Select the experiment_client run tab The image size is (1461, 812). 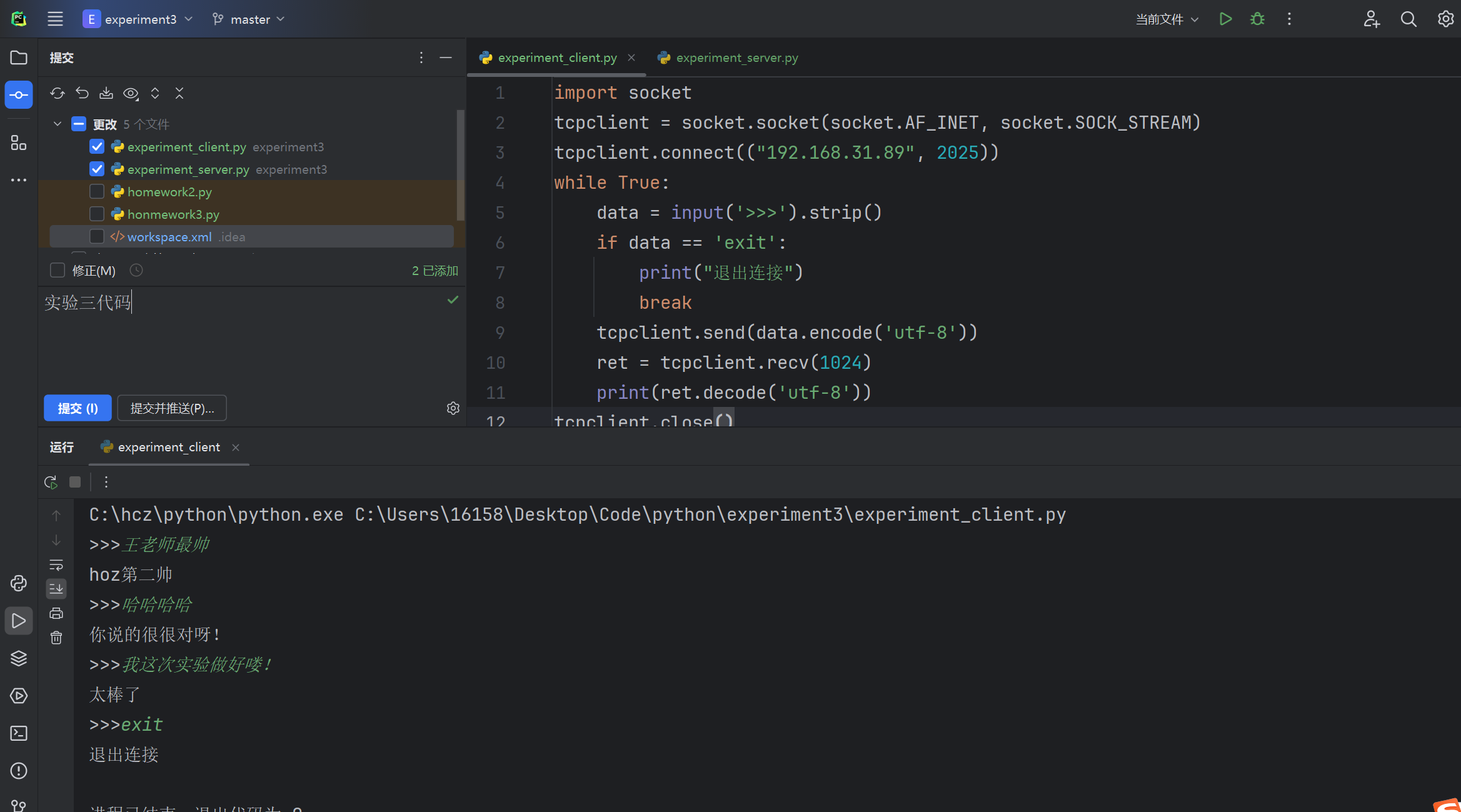tap(168, 447)
